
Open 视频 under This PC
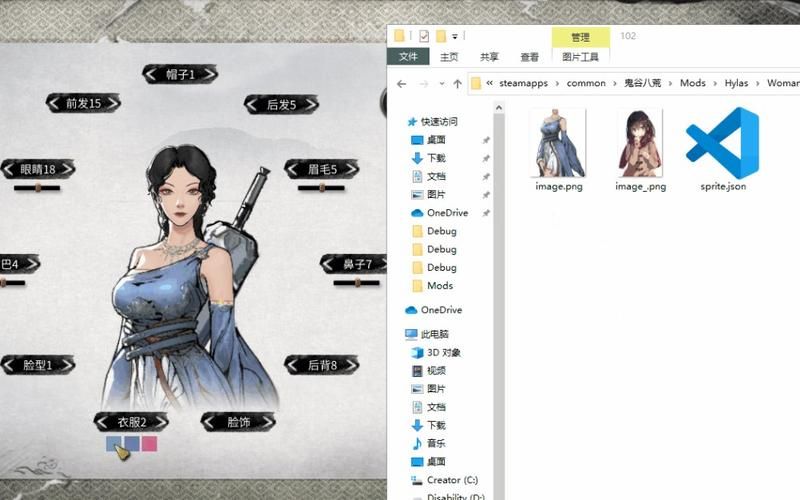[429, 370]
